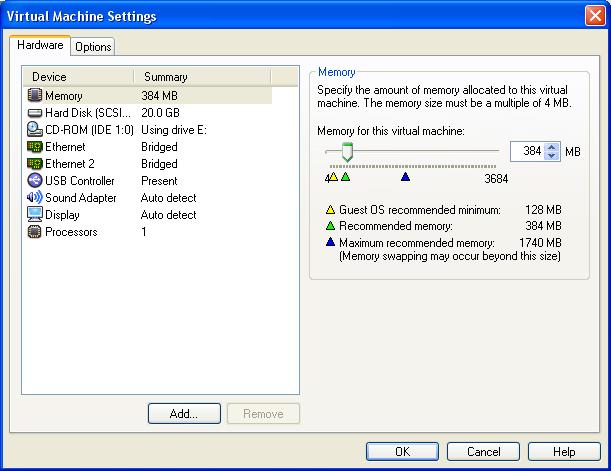
Task: Confirm settings with OK button
Action: point(402,452)
